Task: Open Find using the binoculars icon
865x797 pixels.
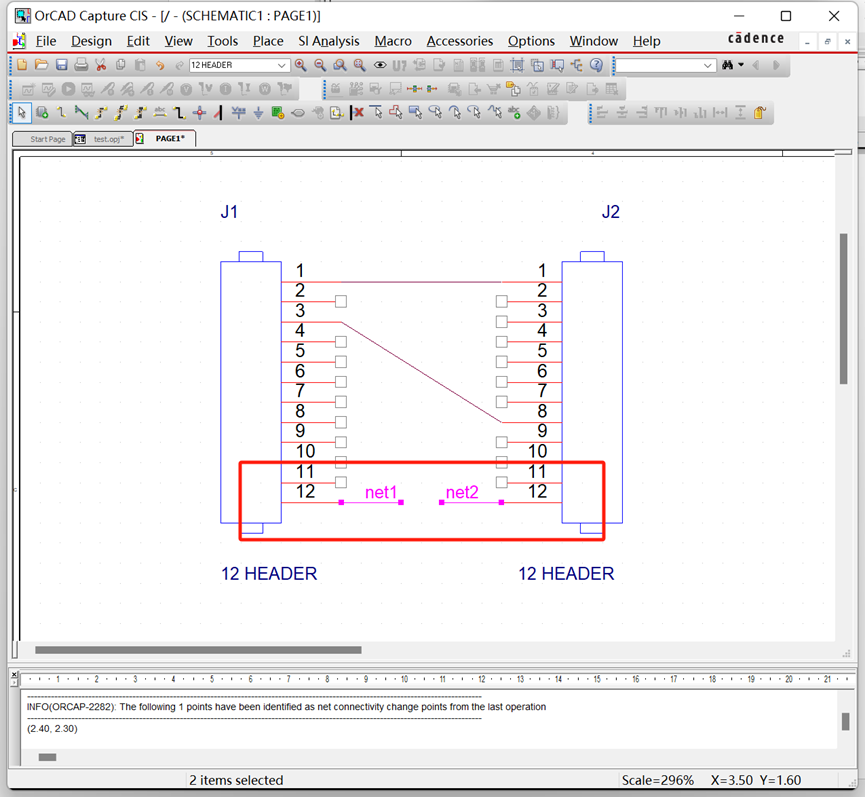Action: pyautogui.click(x=729, y=65)
